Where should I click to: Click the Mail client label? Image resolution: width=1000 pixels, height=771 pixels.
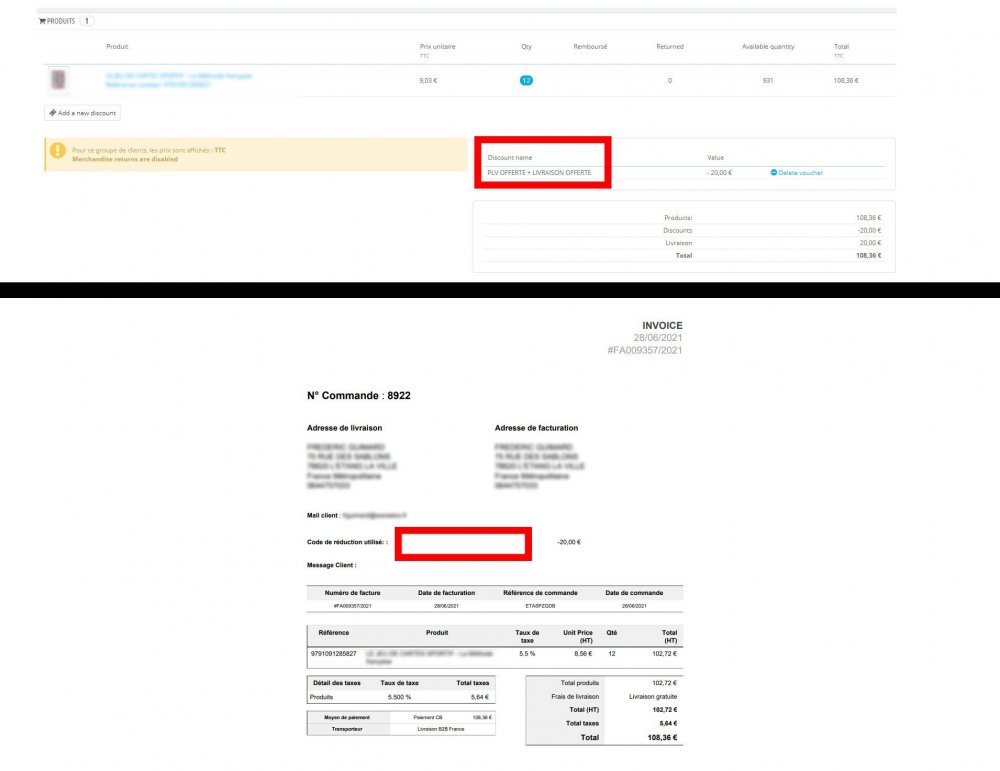coord(323,515)
